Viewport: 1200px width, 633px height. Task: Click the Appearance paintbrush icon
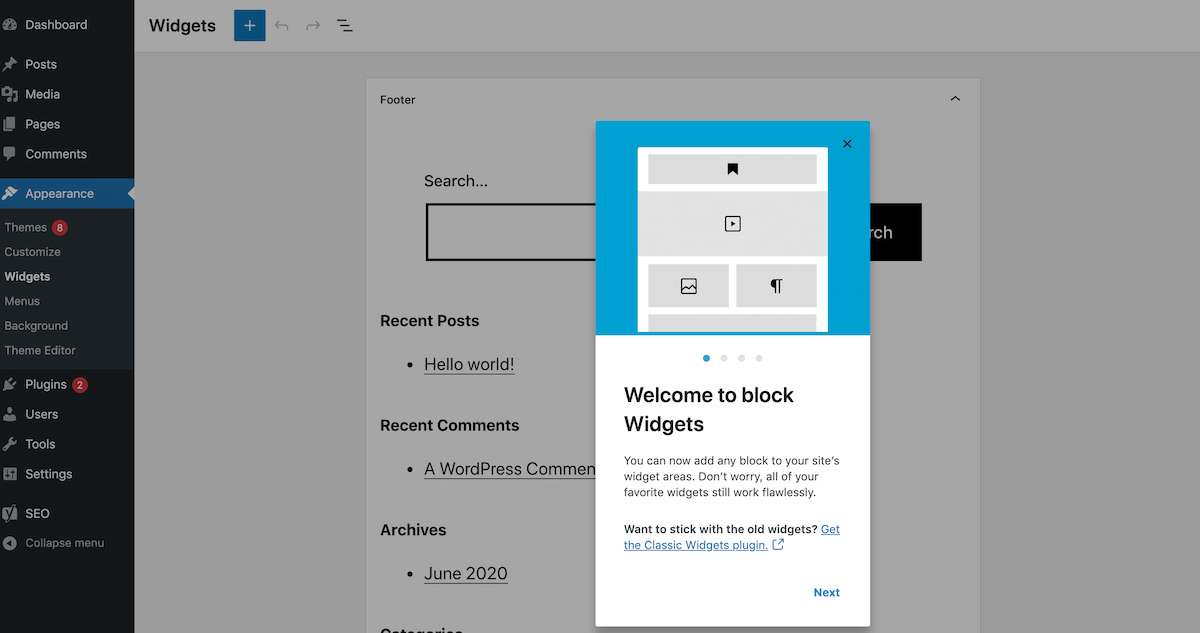10,194
